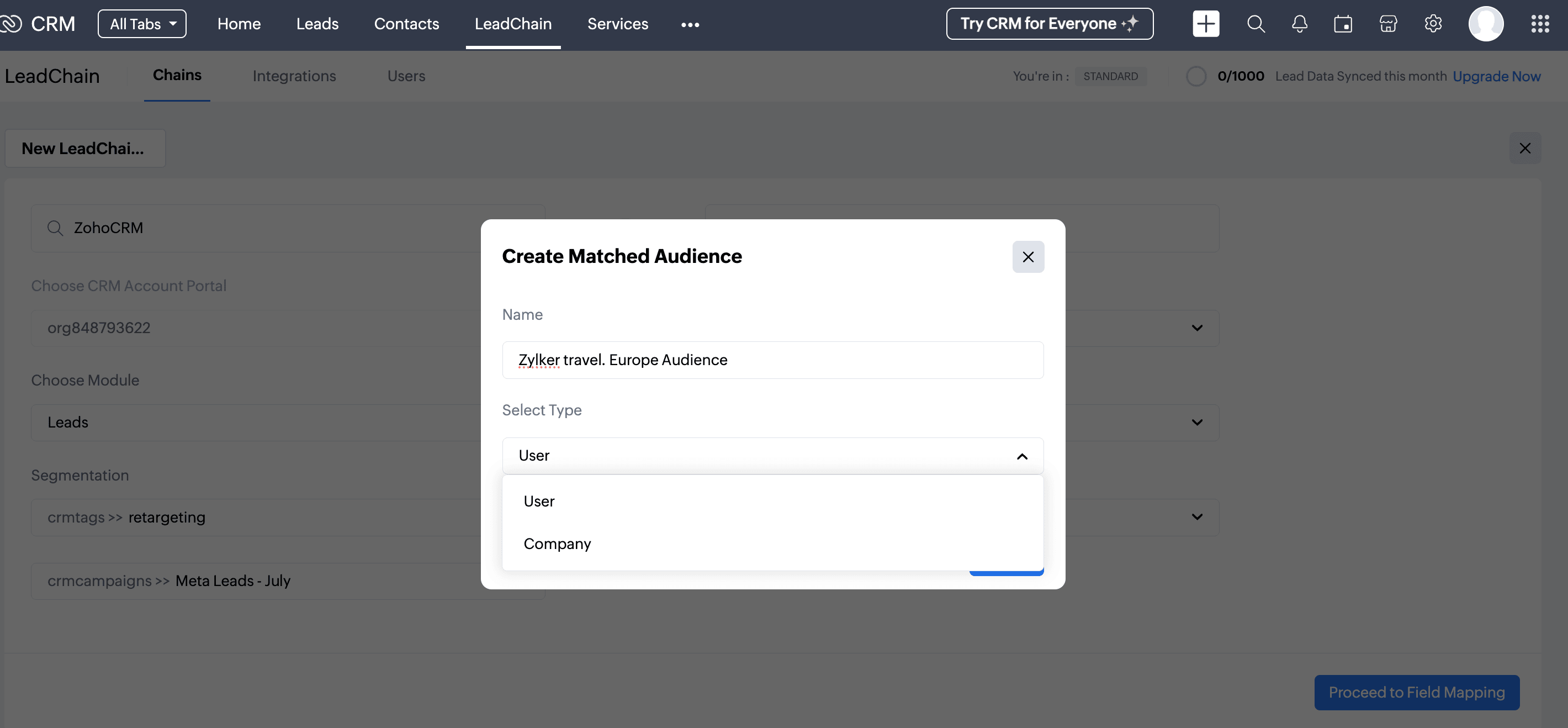Open the Contacts menu item
This screenshot has height=728, width=1568.
[406, 24]
